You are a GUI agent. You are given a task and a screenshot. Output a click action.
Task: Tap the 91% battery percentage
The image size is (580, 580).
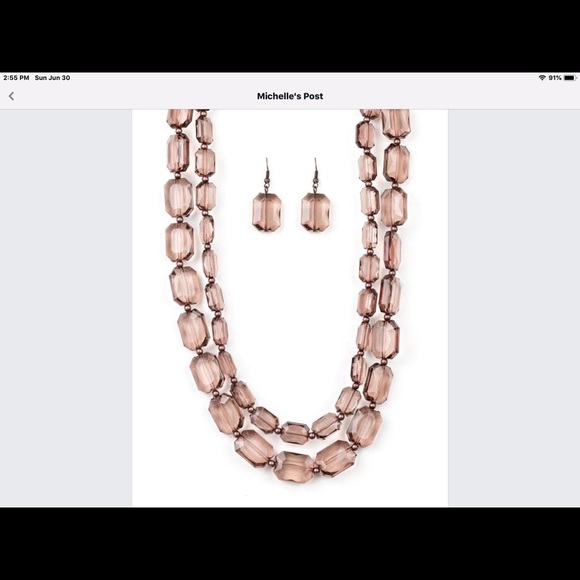[555, 78]
